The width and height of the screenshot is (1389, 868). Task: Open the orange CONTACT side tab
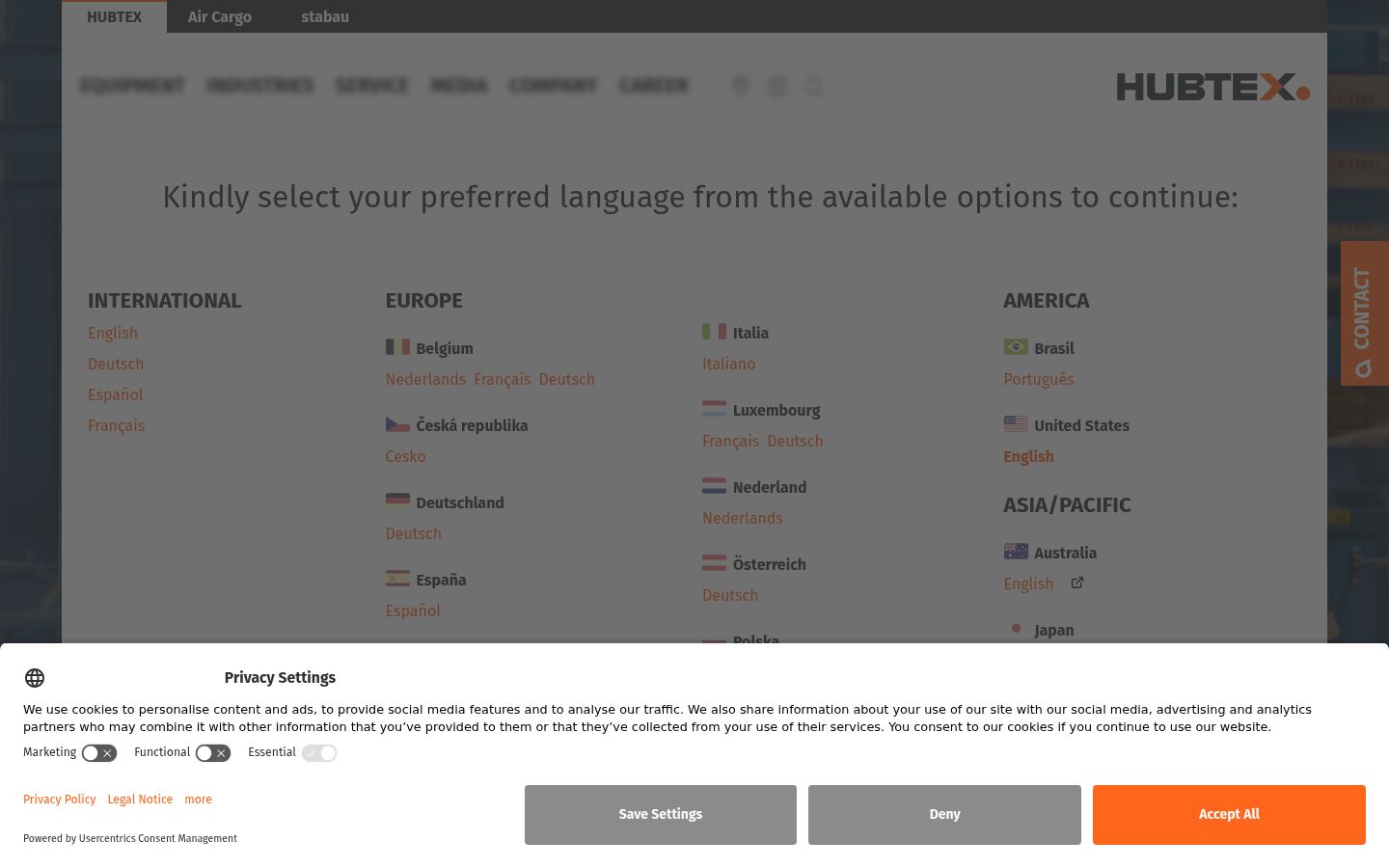tap(1364, 313)
